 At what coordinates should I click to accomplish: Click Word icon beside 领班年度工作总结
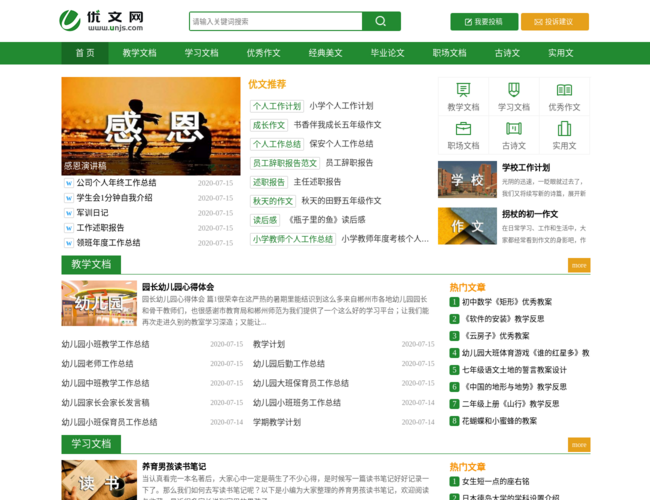coord(69,243)
